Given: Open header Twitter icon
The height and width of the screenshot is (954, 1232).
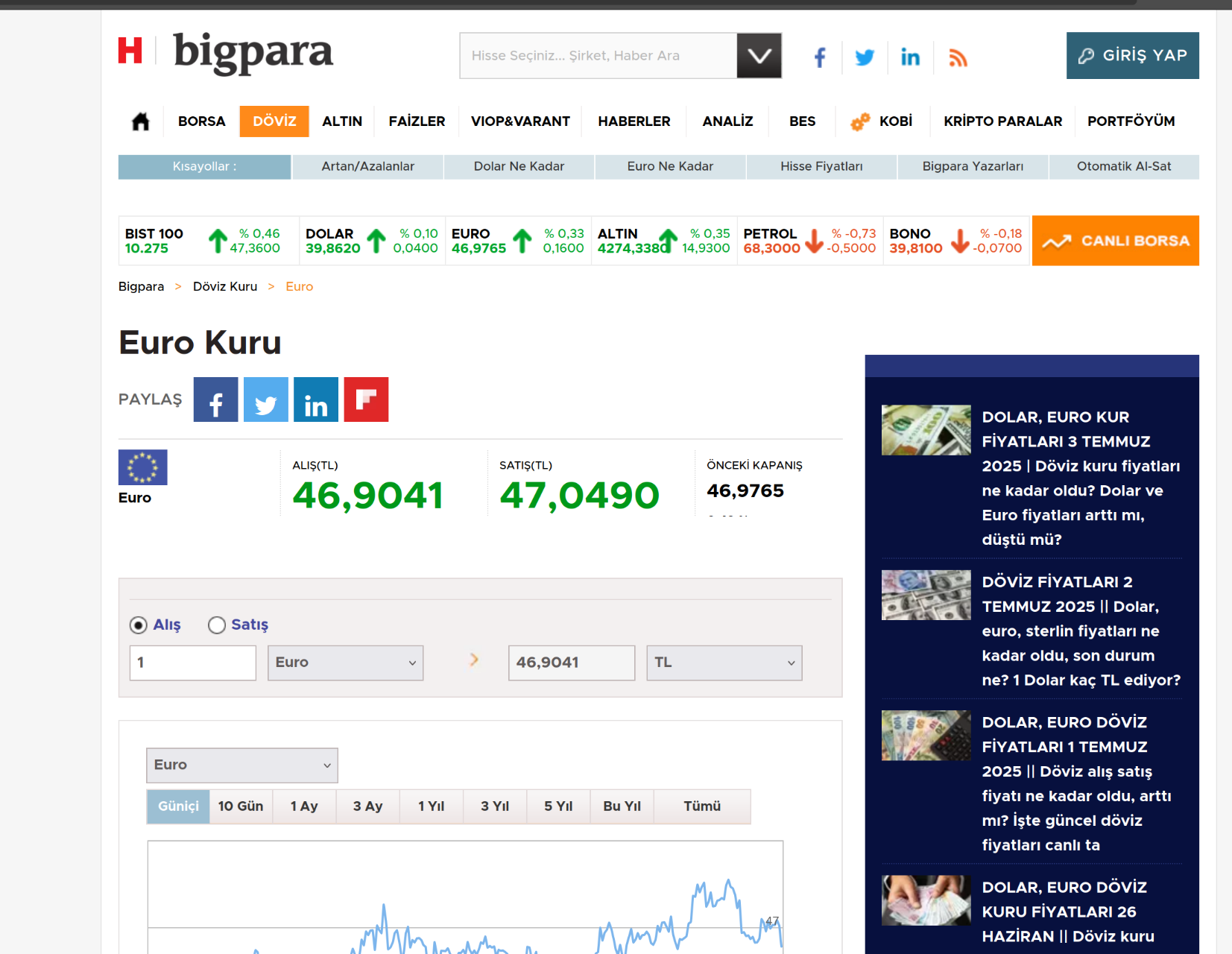Looking at the screenshot, I should click(x=865, y=57).
